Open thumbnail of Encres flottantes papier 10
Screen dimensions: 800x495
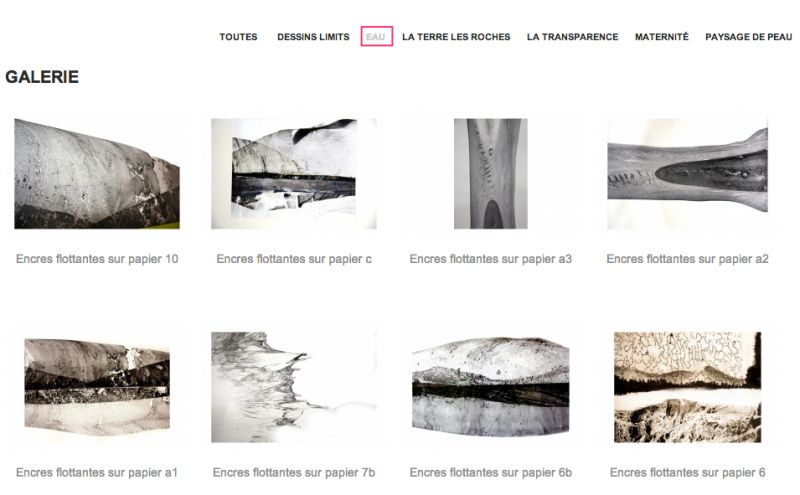point(97,174)
